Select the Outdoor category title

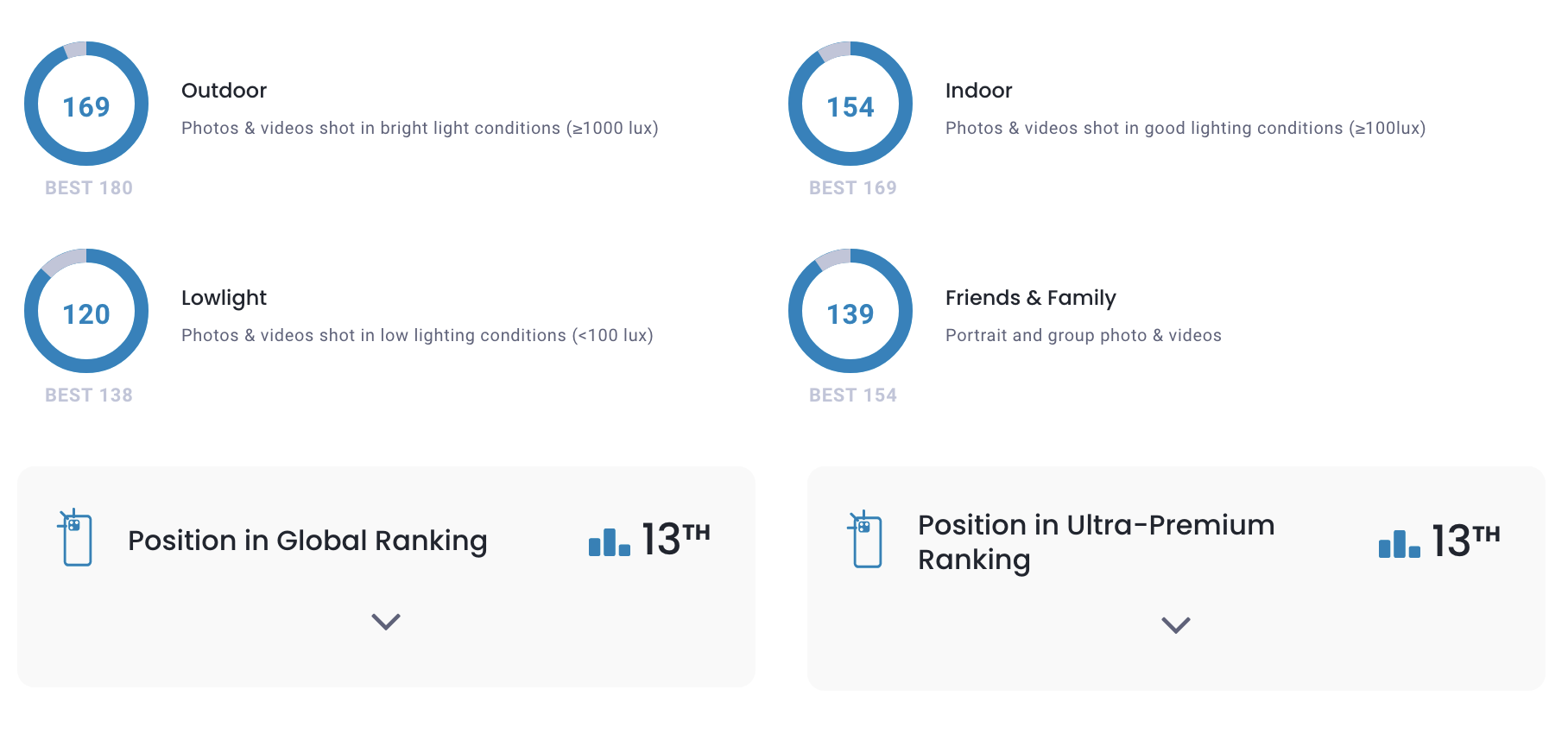(x=224, y=91)
